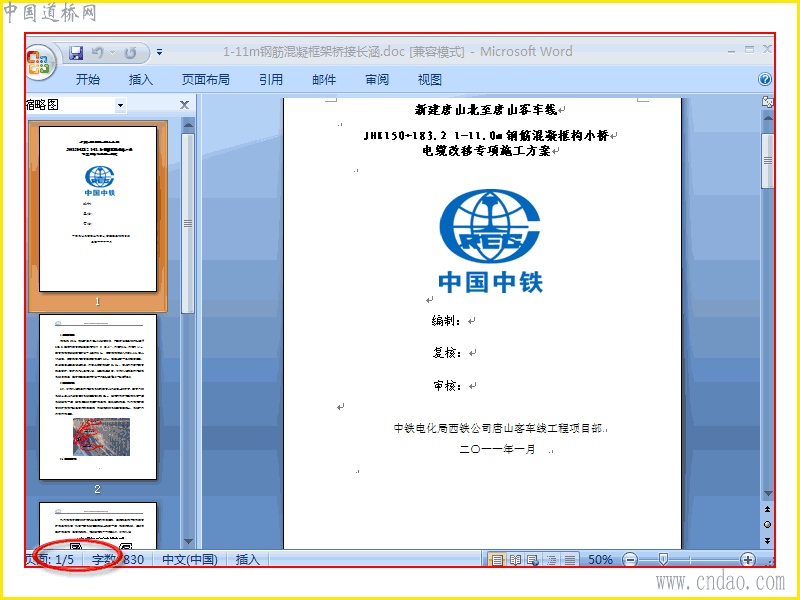Undo the last action
Viewport: 800px width, 600px height.
[97, 52]
